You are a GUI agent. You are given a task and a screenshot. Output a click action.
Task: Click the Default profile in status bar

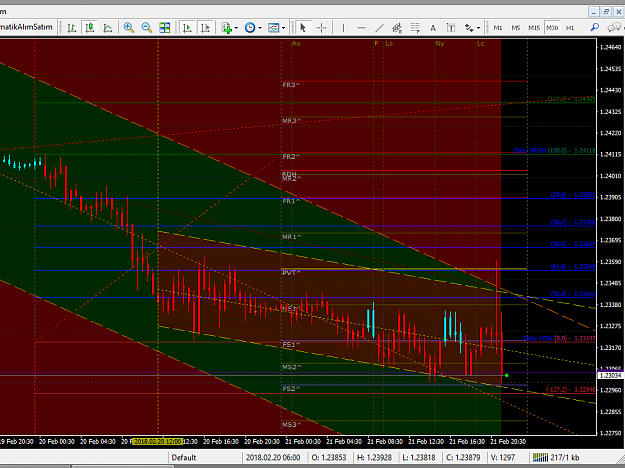tap(184, 457)
